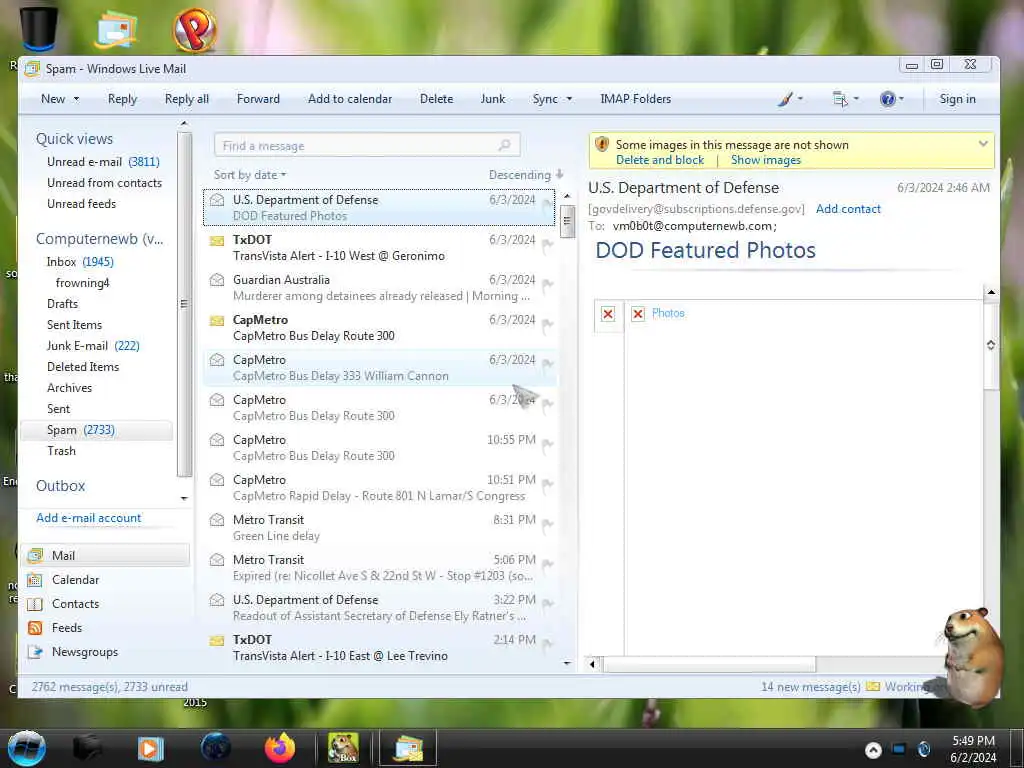The image size is (1024, 768).
Task: Open the red P ball desktop icon
Action: tap(195, 29)
